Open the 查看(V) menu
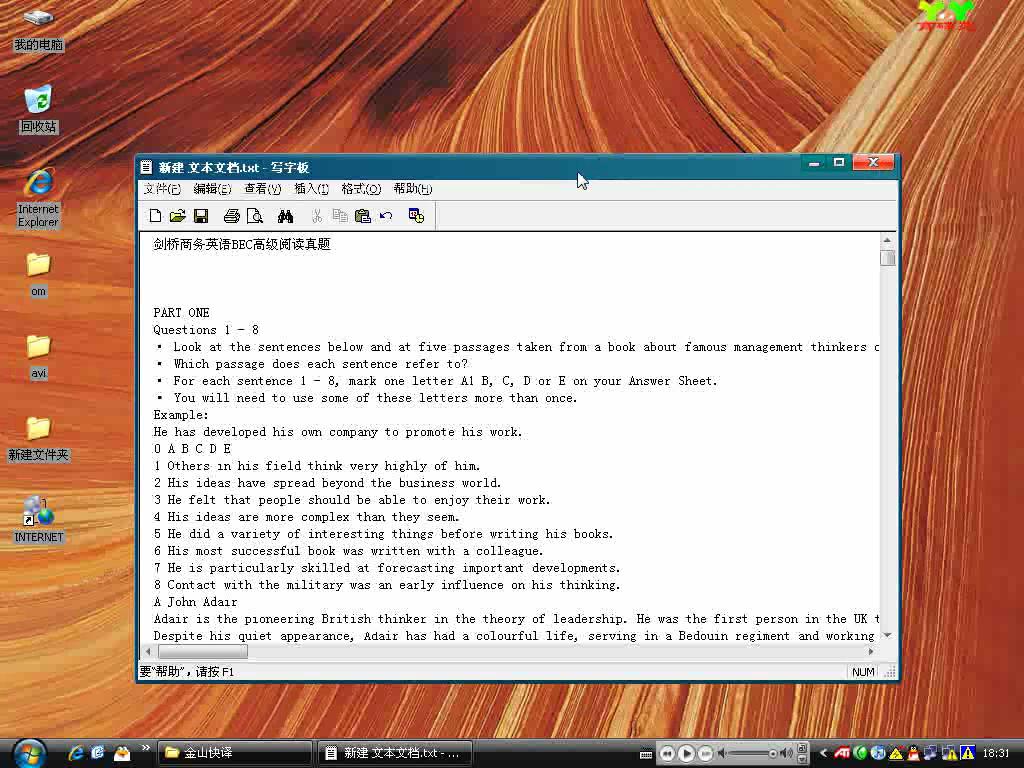Viewport: 1024px width, 768px height. 263,189
